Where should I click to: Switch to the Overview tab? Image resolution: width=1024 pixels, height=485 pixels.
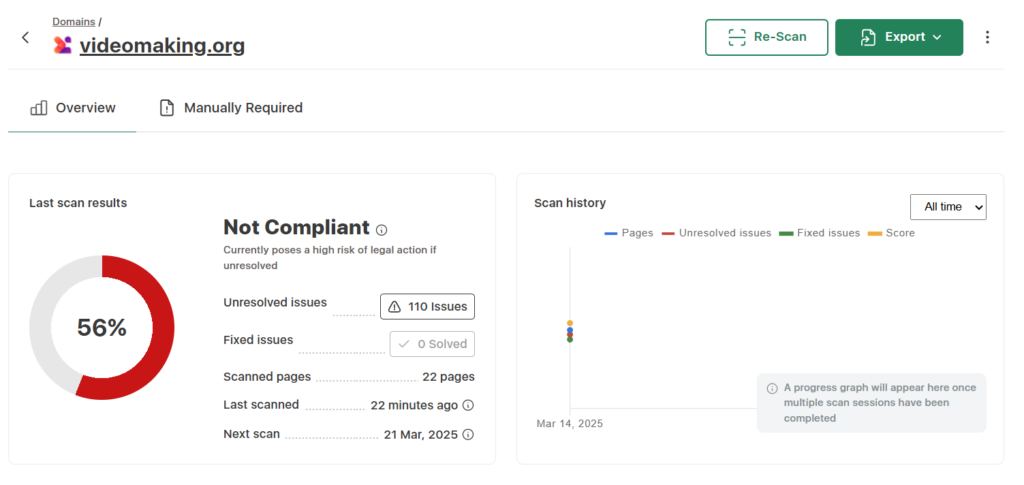coord(73,108)
